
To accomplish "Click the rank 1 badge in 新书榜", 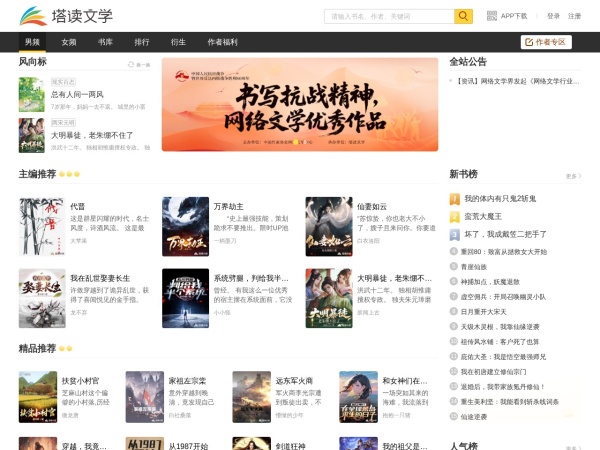I will click(454, 199).
